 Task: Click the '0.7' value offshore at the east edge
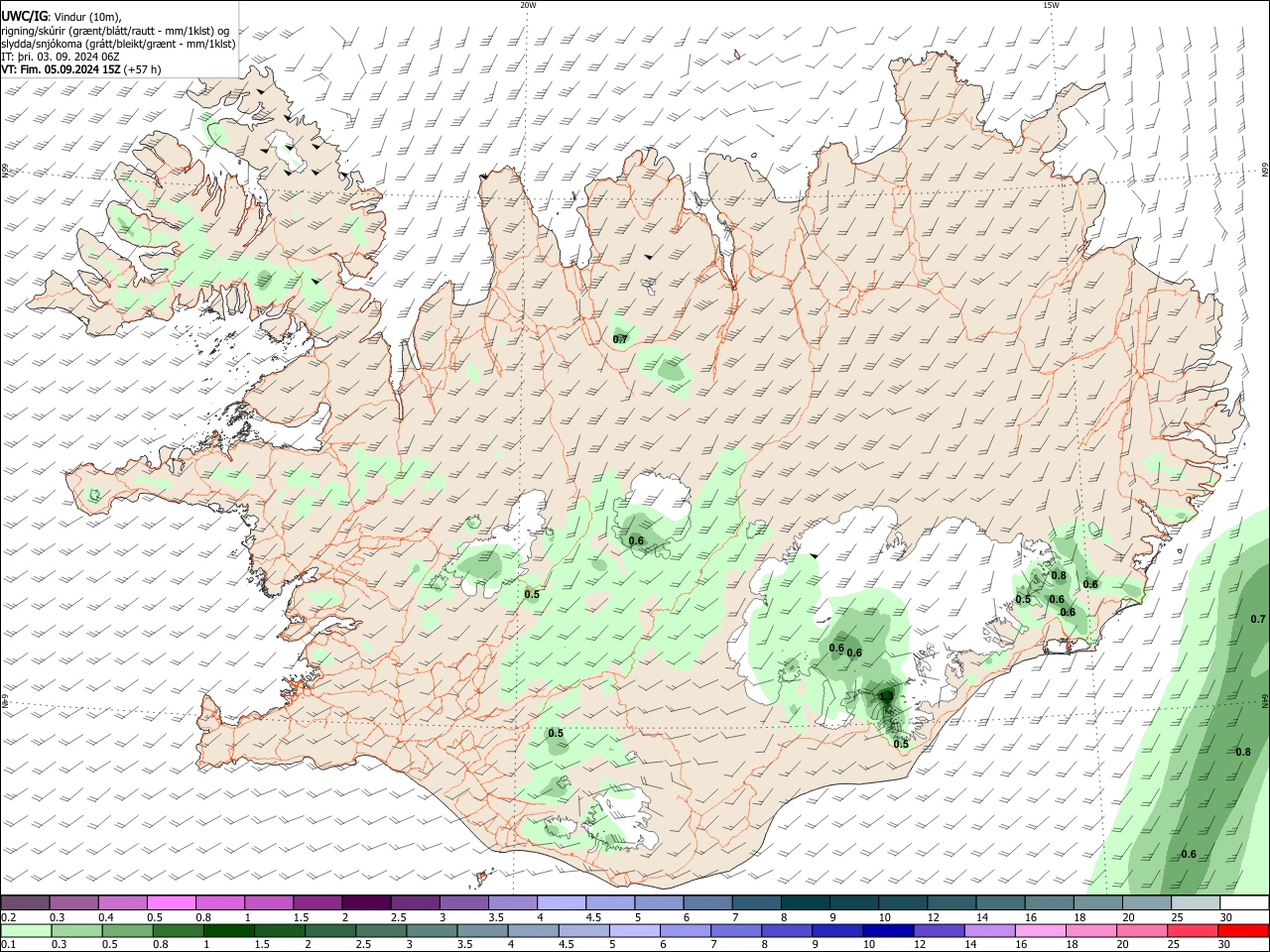(x=1258, y=619)
